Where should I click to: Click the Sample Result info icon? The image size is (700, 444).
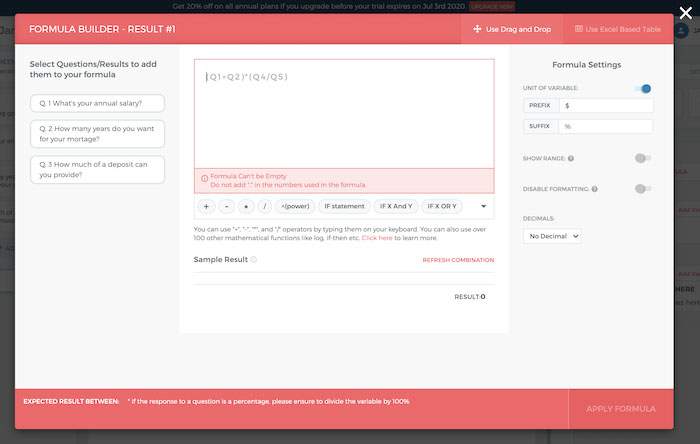point(254,260)
